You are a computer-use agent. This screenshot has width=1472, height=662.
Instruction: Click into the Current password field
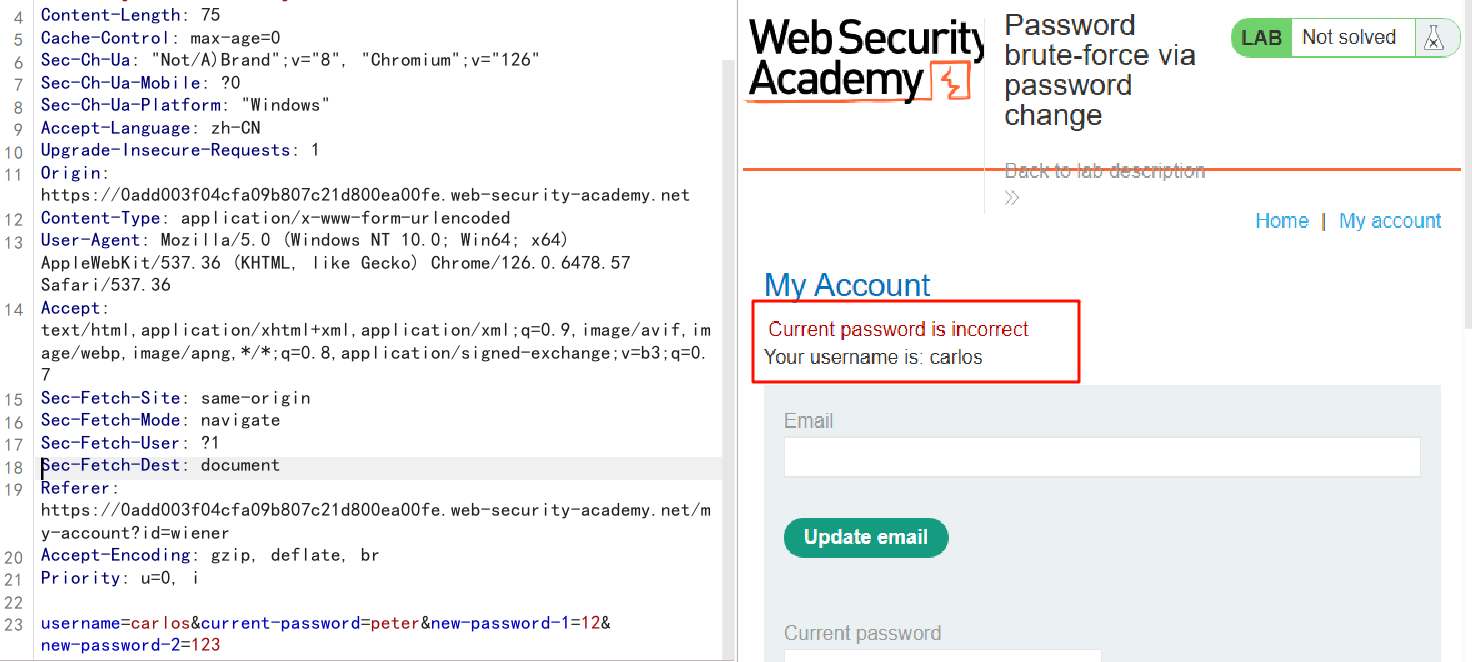pos(942,655)
